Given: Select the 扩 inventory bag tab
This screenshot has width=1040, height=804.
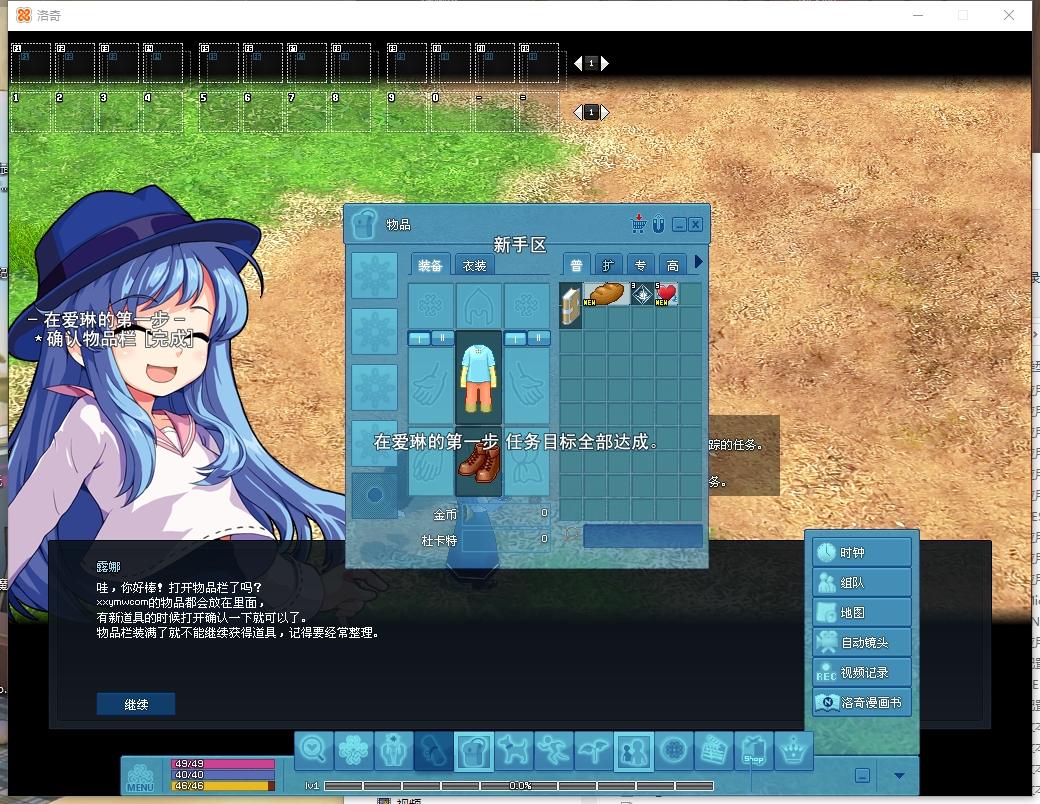Looking at the screenshot, I should (x=608, y=265).
